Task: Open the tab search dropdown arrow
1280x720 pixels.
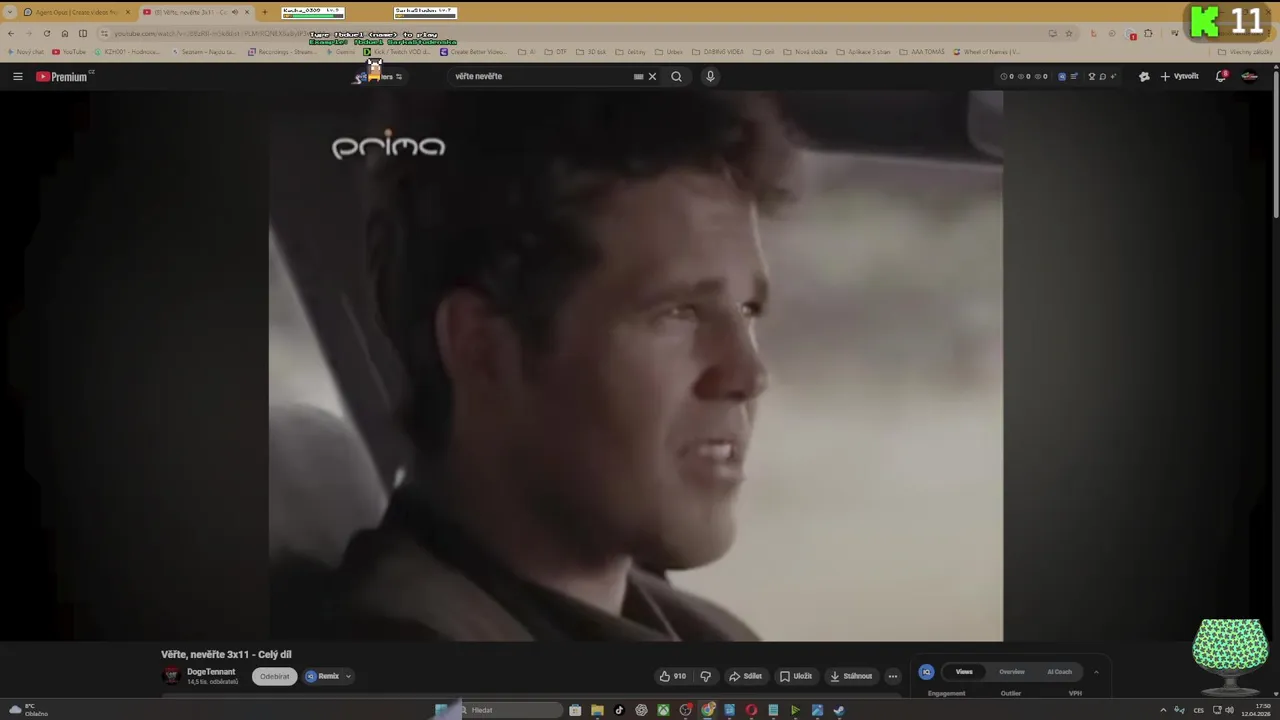Action: point(10,12)
